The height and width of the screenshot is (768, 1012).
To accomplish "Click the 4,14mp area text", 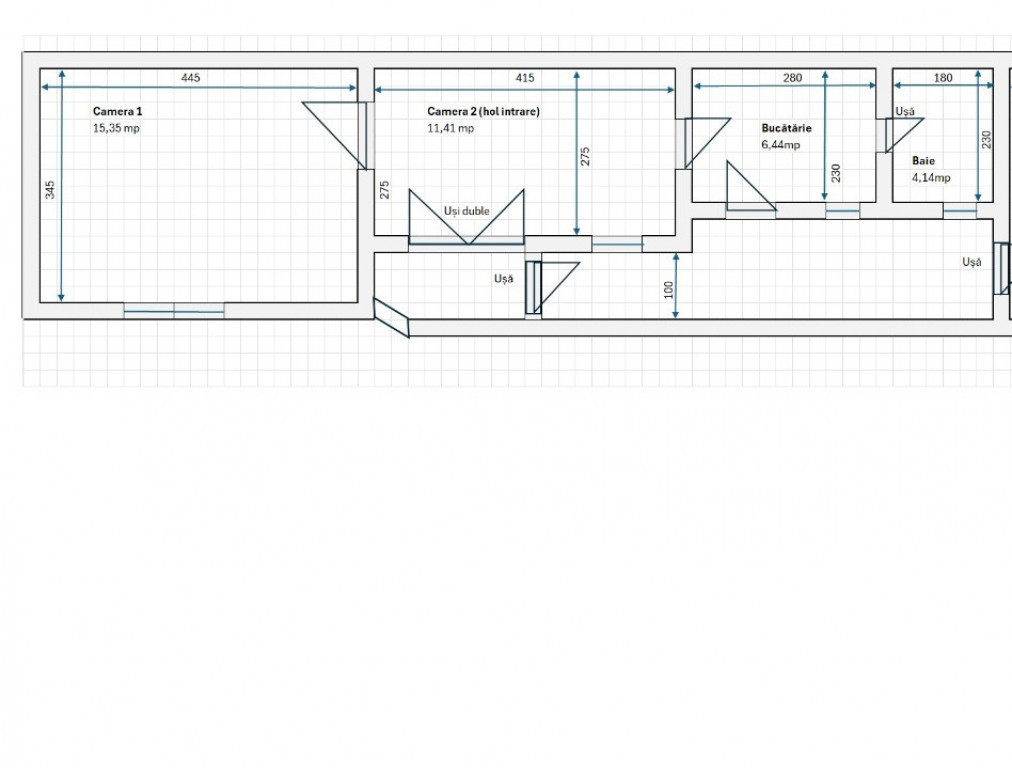I will click(930, 177).
